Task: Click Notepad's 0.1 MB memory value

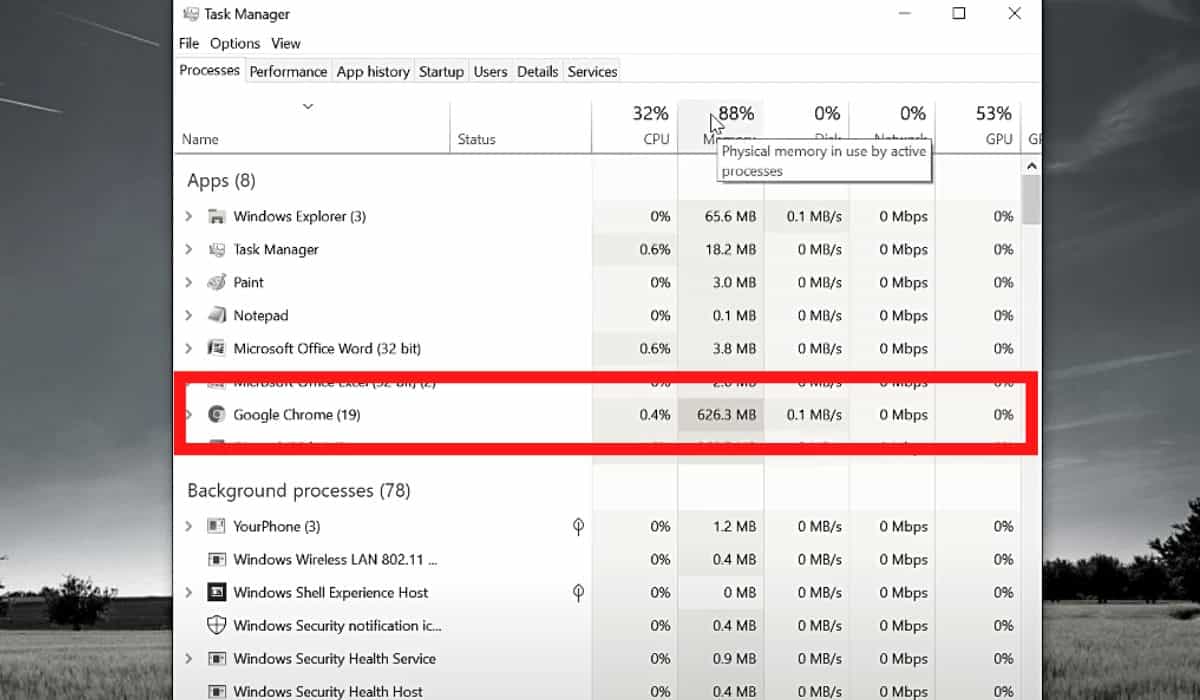Action: 734,315
